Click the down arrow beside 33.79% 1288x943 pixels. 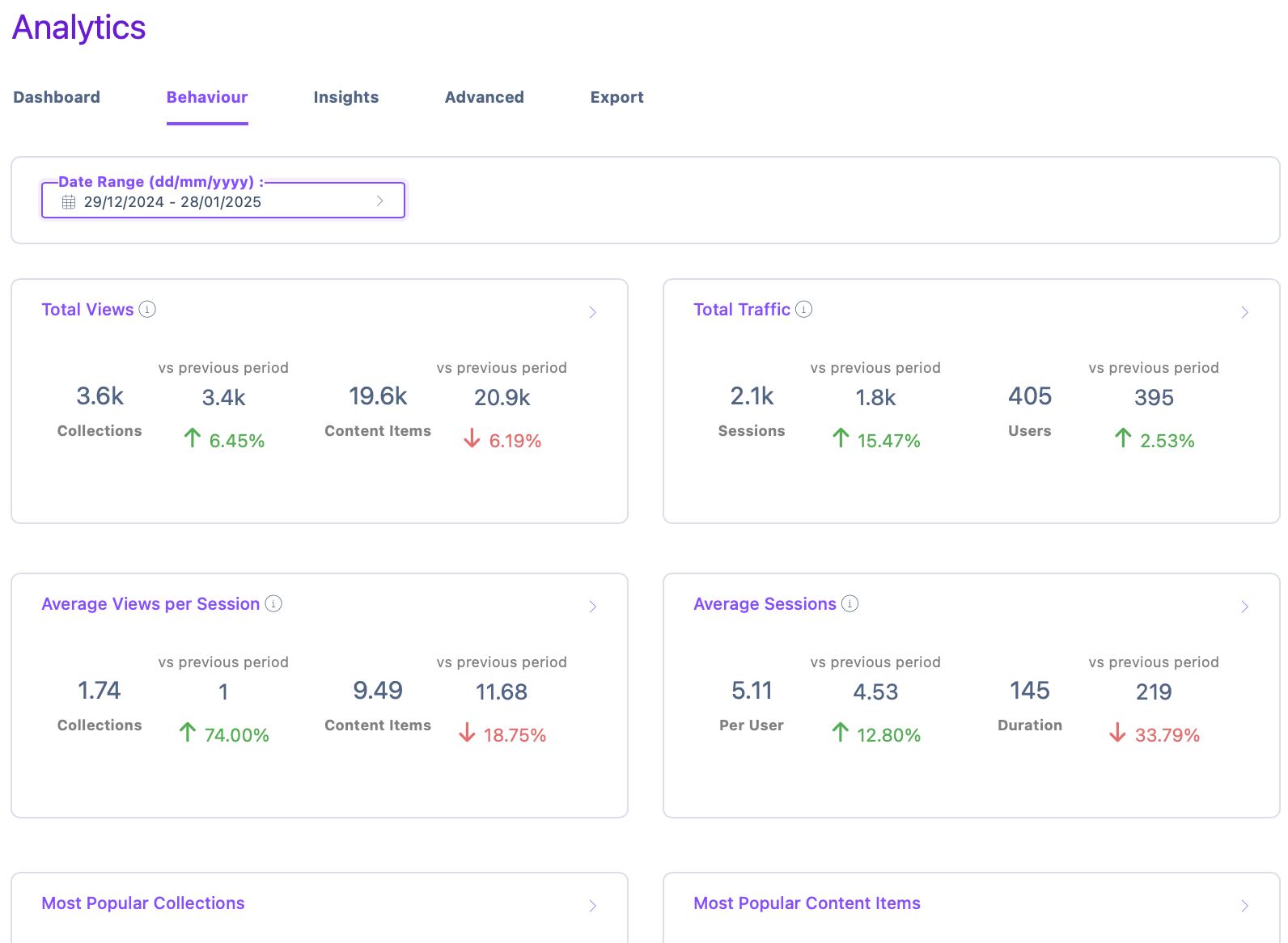pos(1117,733)
